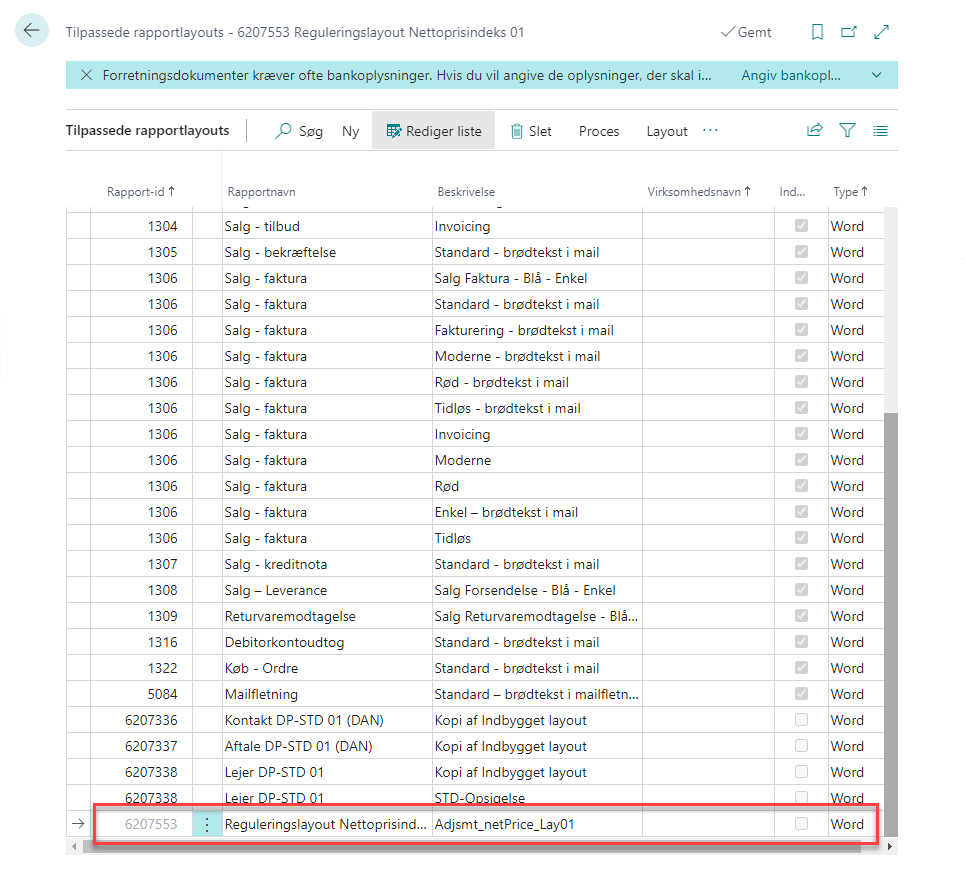965x880 pixels.
Task: Open the Proces menu
Action: click(599, 131)
